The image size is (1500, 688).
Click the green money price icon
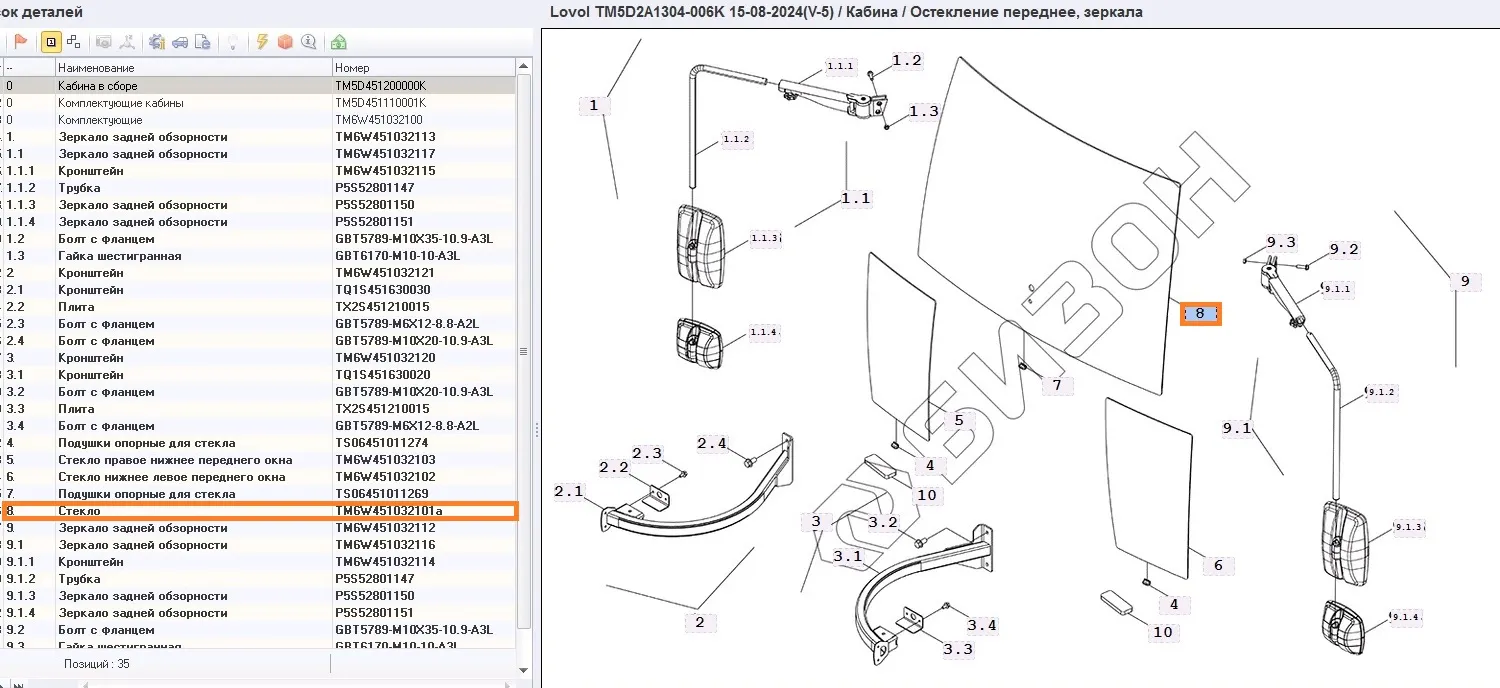(x=339, y=42)
